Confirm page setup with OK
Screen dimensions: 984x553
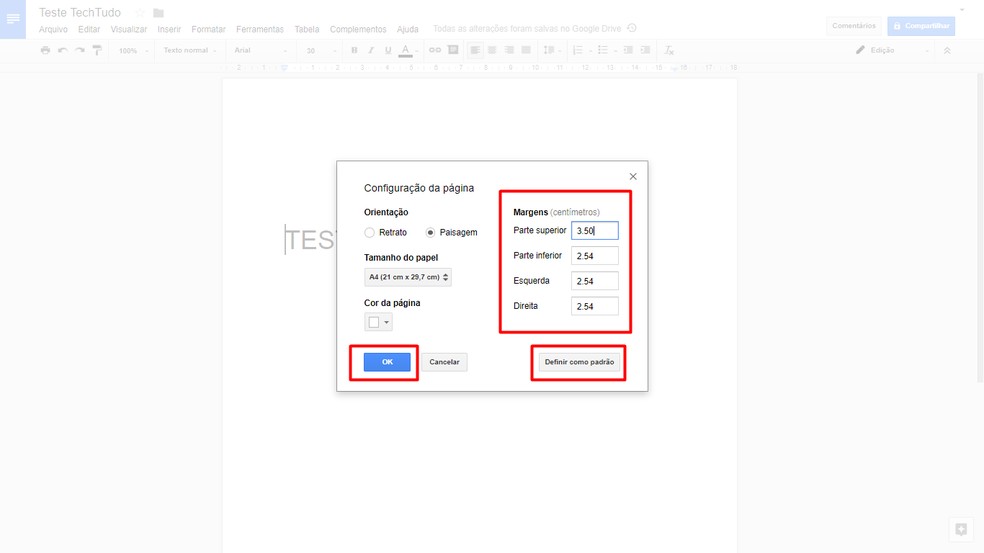[387, 362]
